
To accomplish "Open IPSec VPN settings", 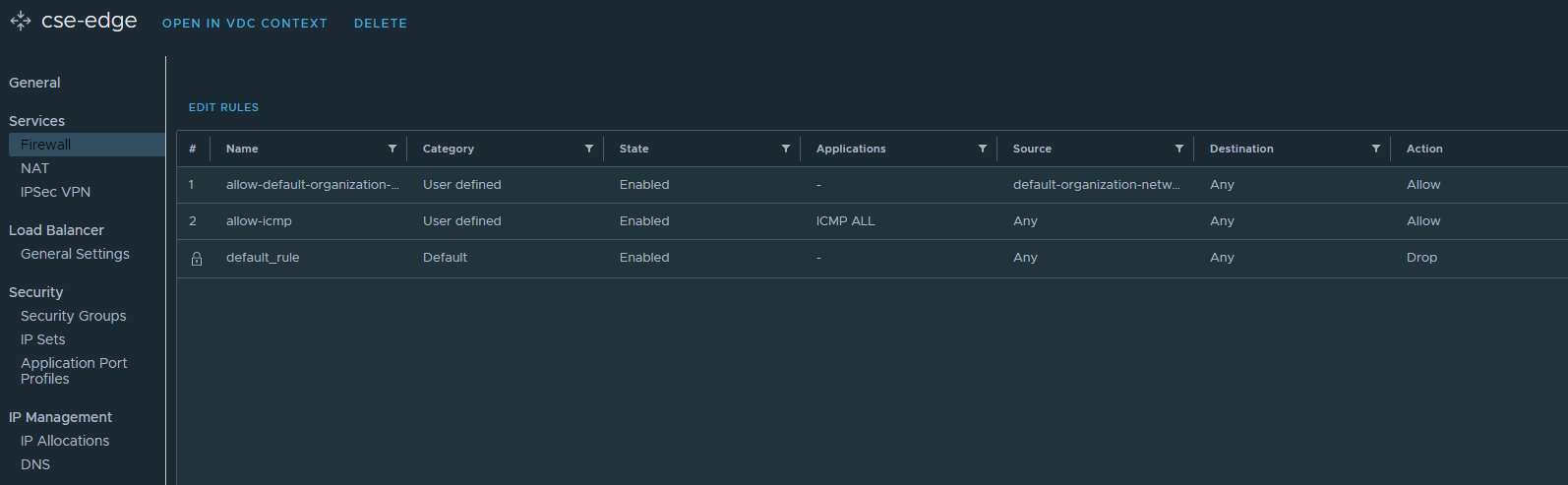I will (55, 192).
